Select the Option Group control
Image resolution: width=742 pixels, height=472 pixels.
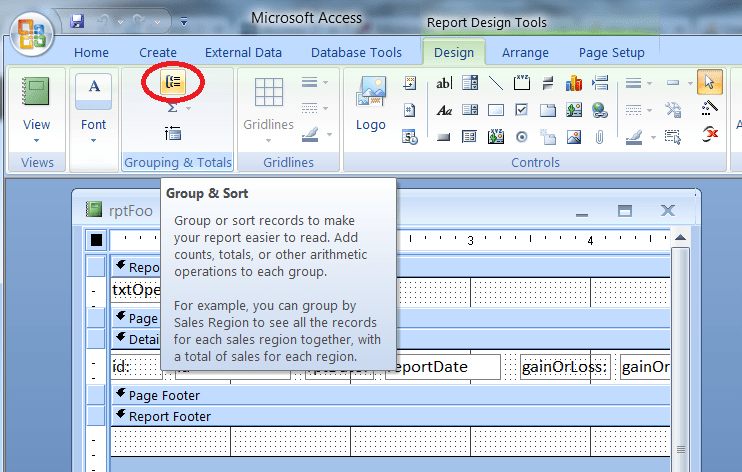(521, 83)
